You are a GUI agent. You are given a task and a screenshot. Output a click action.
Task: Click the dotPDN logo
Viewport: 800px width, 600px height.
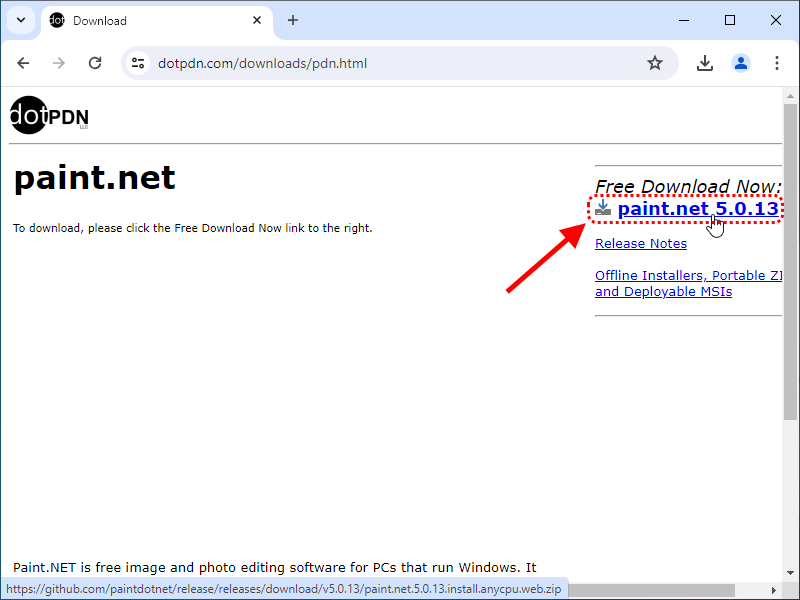pos(49,115)
